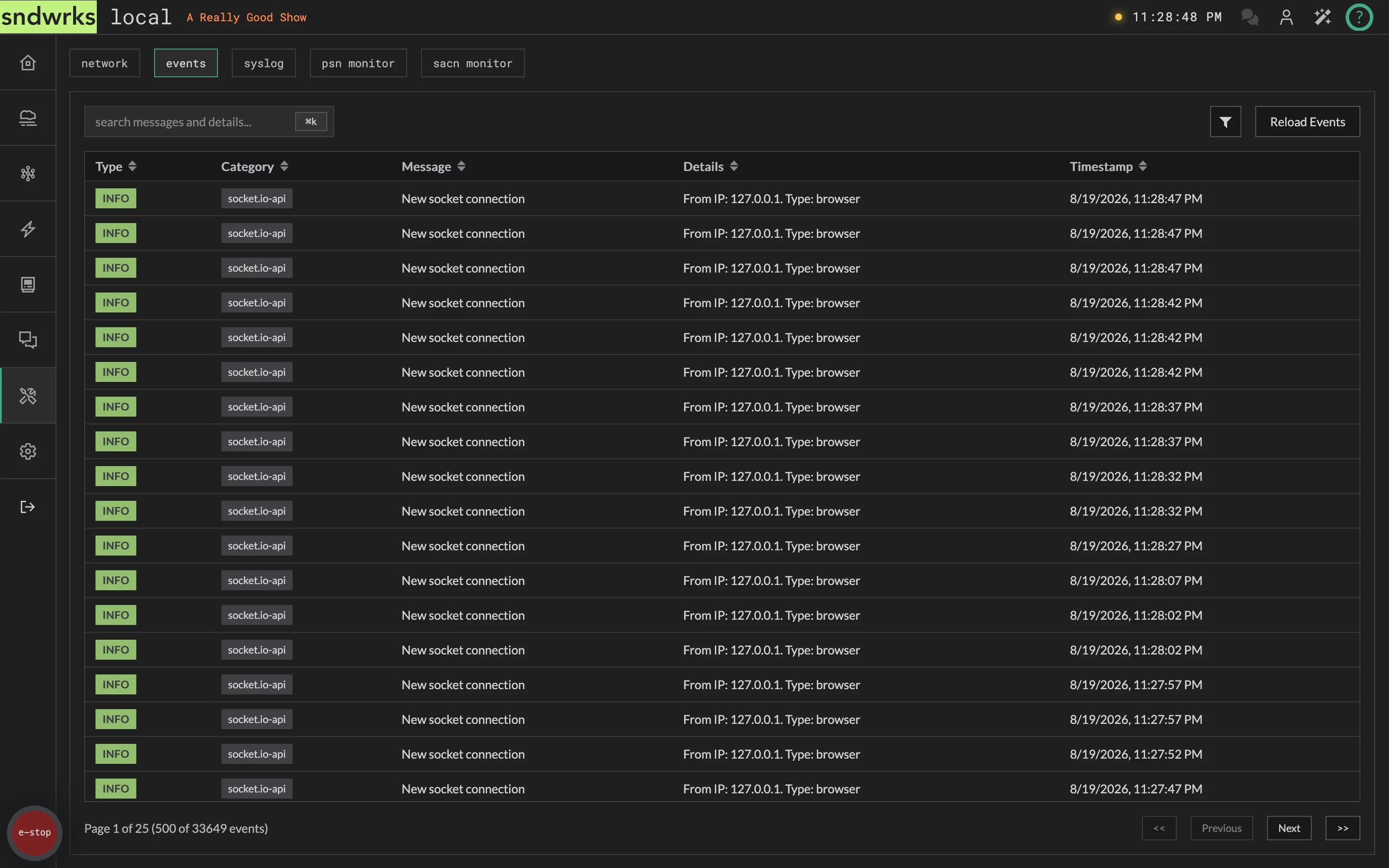
Task: Click INFO badge in 11:27:52 PM row
Action: click(x=116, y=754)
